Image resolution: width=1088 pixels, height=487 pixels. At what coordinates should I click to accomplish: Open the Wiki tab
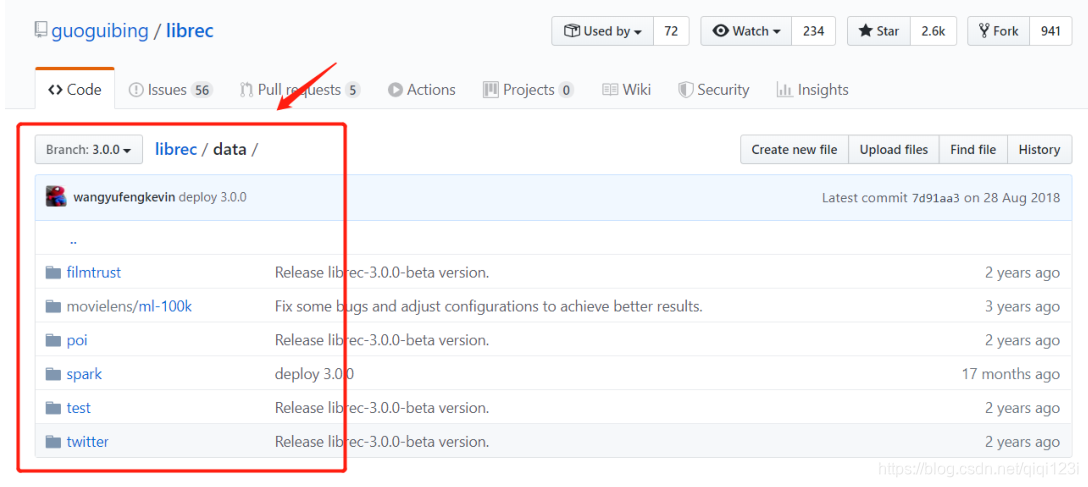[x=627, y=89]
